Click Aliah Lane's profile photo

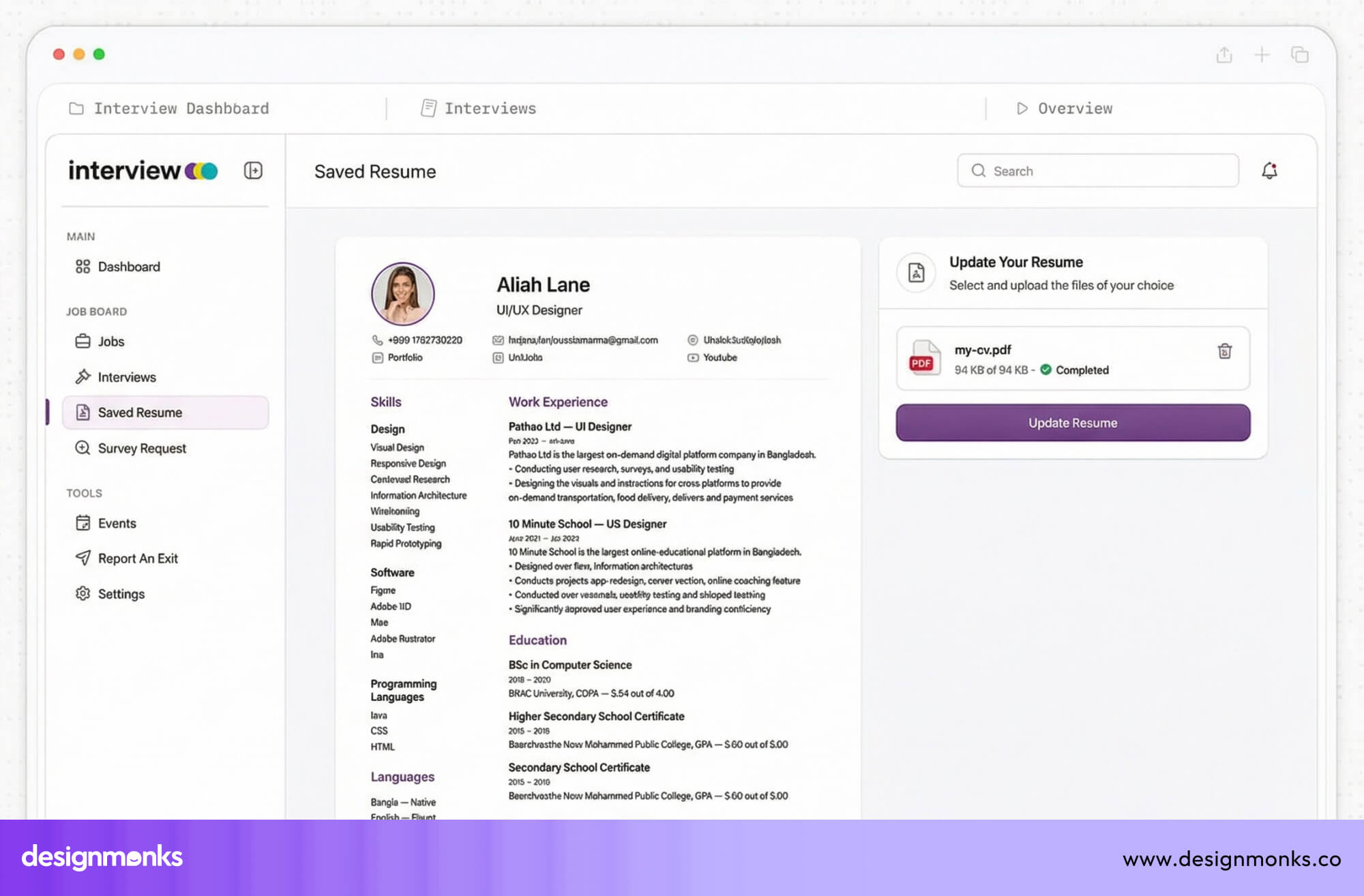point(402,293)
